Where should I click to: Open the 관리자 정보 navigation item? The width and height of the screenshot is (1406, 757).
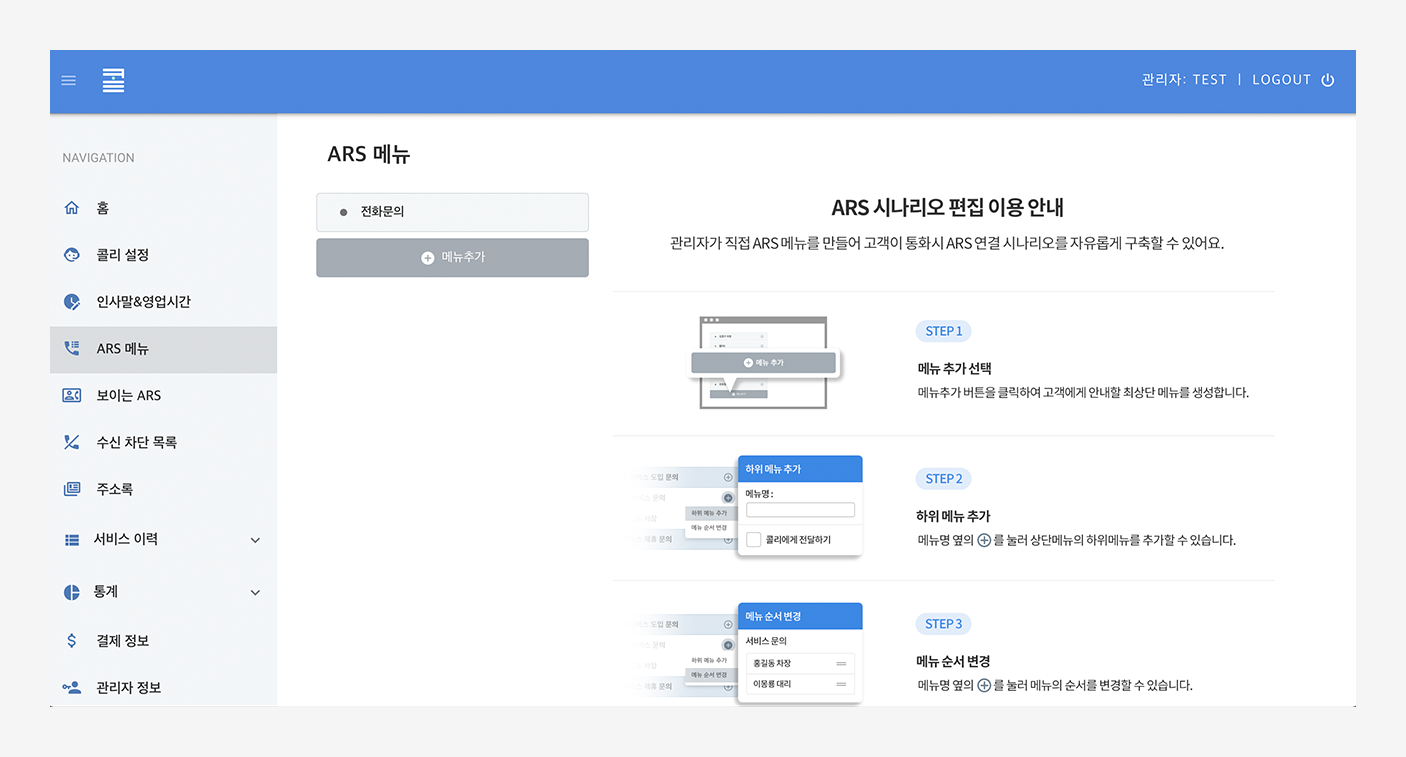(x=128, y=688)
